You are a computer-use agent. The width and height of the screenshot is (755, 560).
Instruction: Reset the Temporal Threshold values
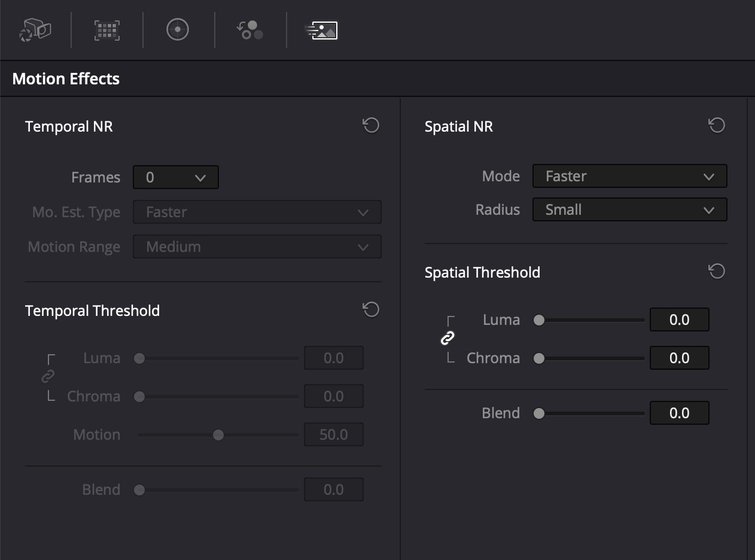pyautogui.click(x=371, y=310)
